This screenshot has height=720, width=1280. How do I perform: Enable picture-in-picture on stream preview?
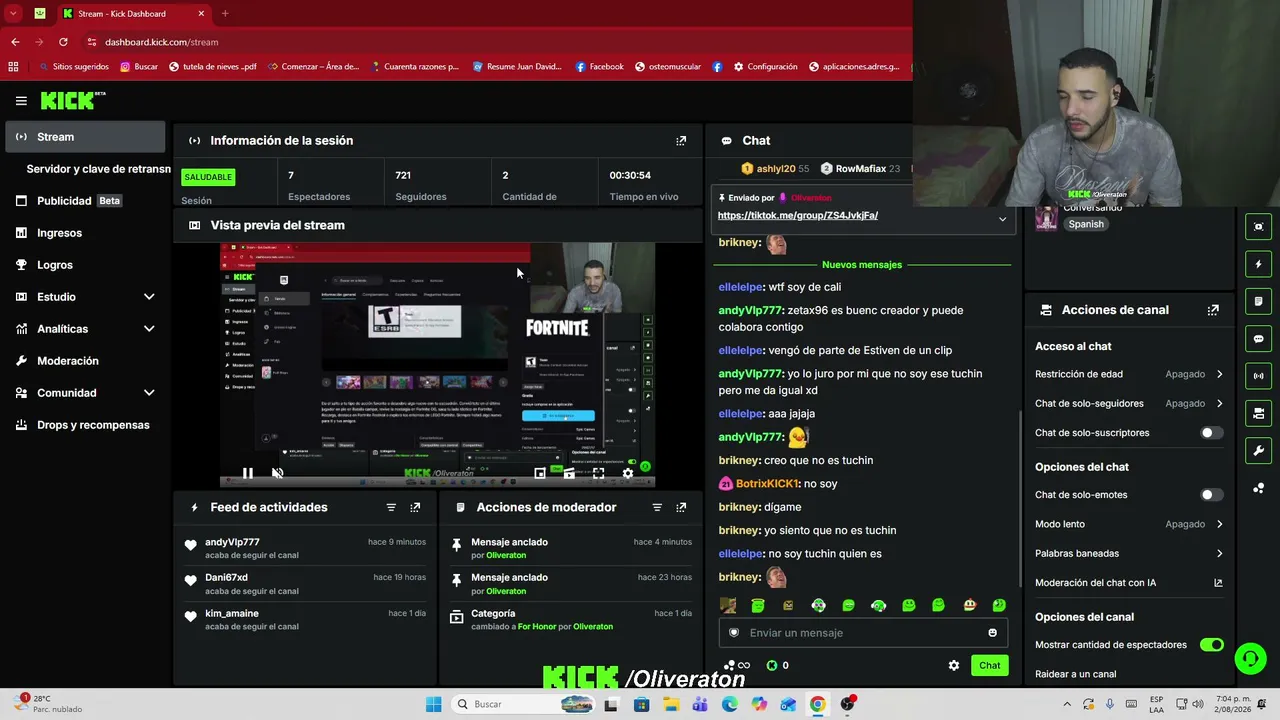coord(540,473)
